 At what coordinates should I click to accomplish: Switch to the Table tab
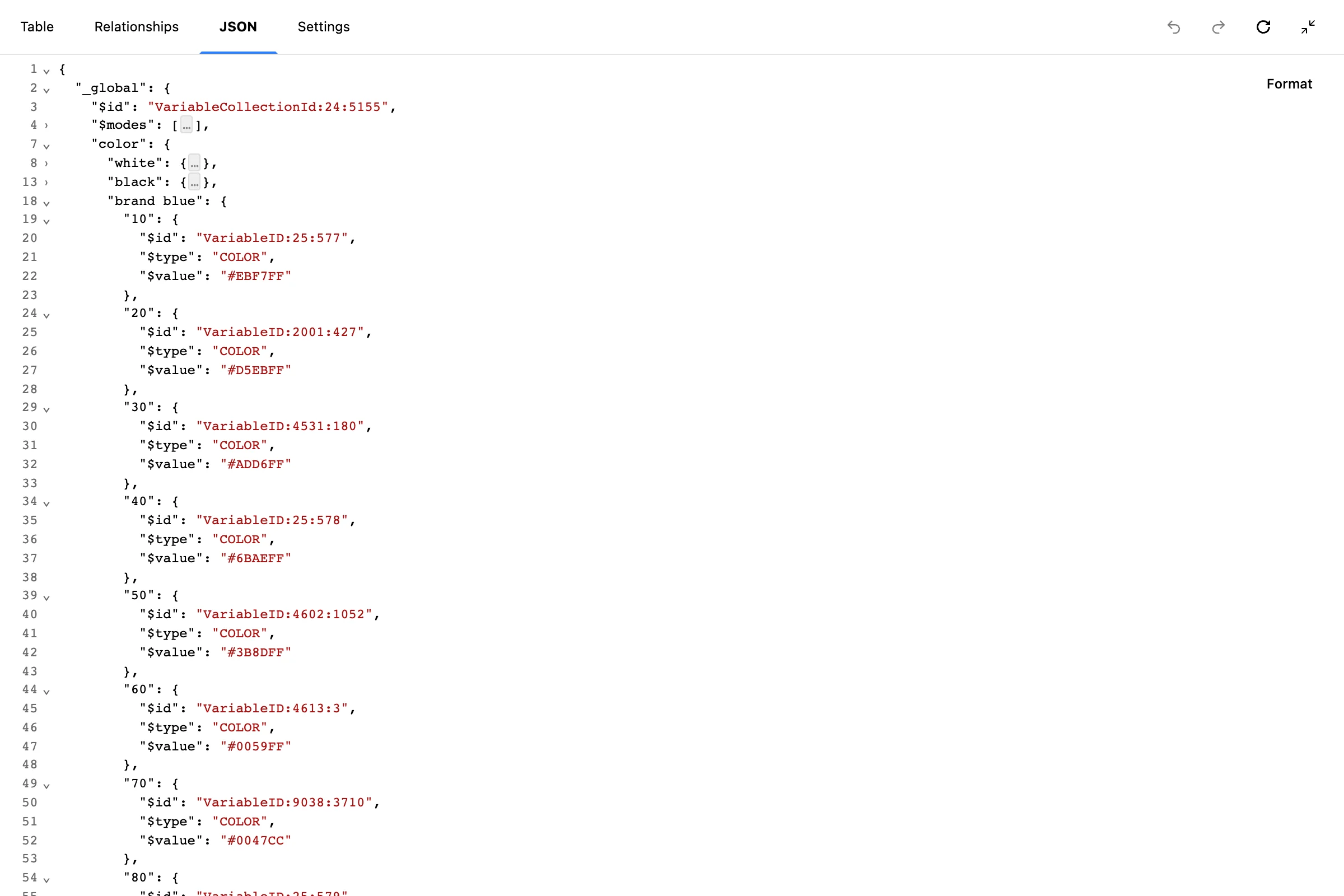[x=37, y=27]
